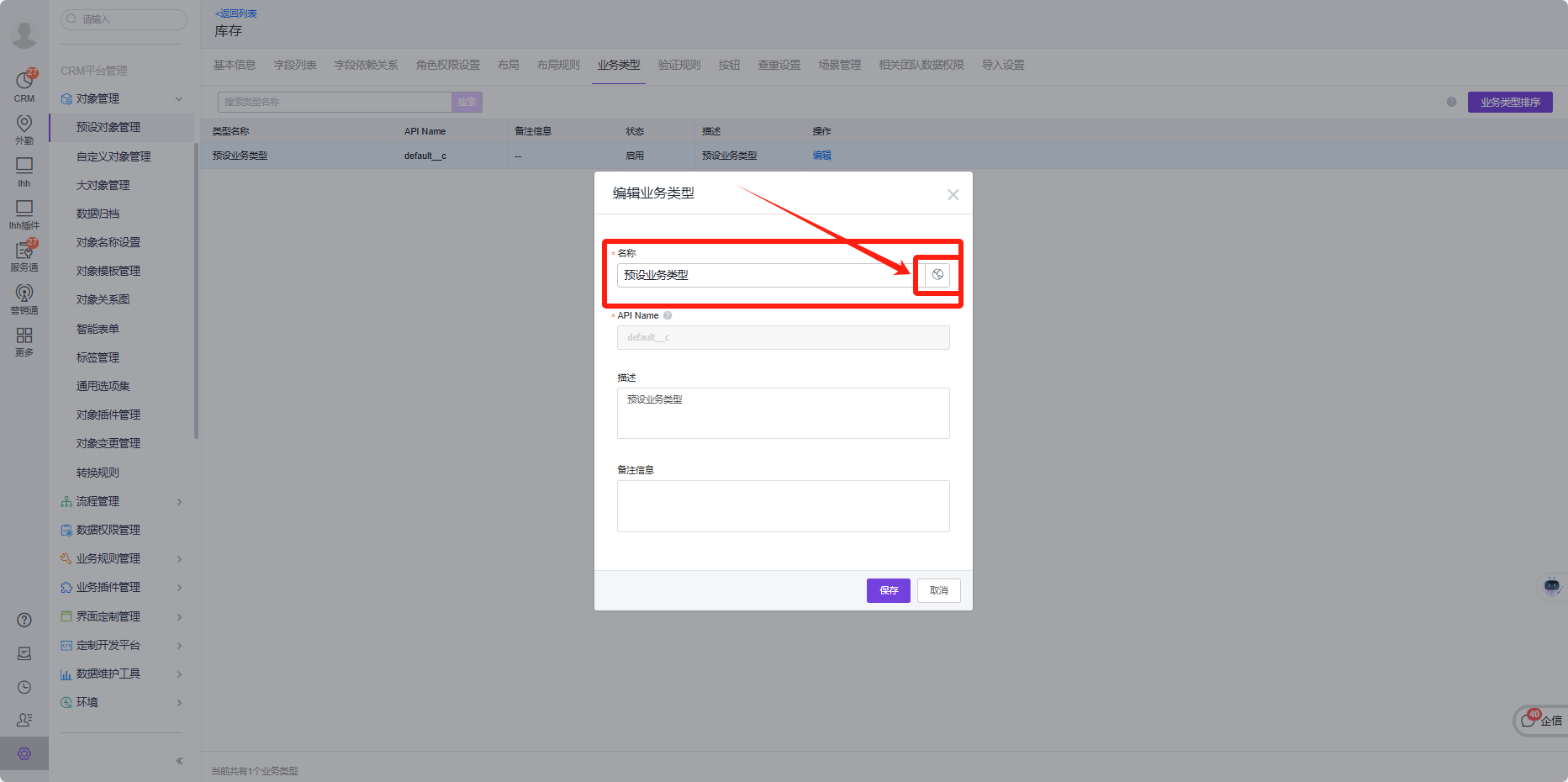Select 数据归档 in the sidebar
The height and width of the screenshot is (782, 1568).
(98, 214)
